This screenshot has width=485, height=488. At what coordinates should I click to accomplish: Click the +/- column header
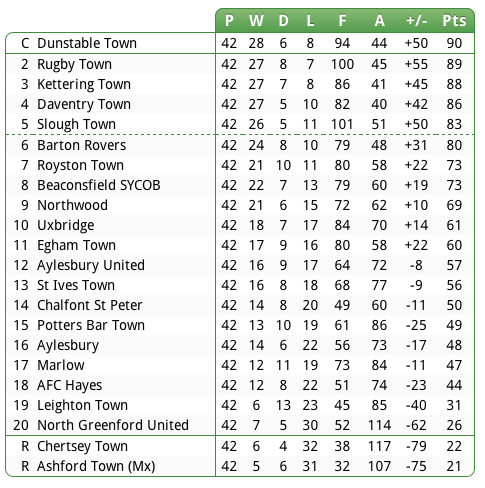point(416,21)
